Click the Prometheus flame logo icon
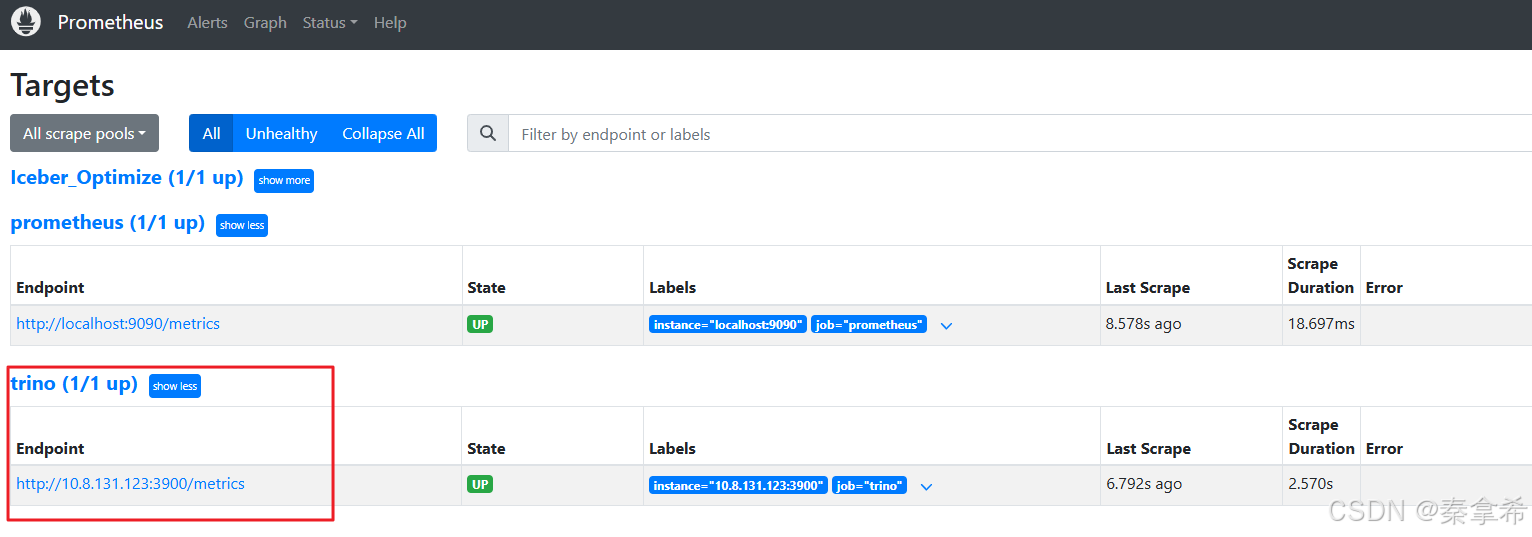The width and height of the screenshot is (1532, 537). (26, 22)
